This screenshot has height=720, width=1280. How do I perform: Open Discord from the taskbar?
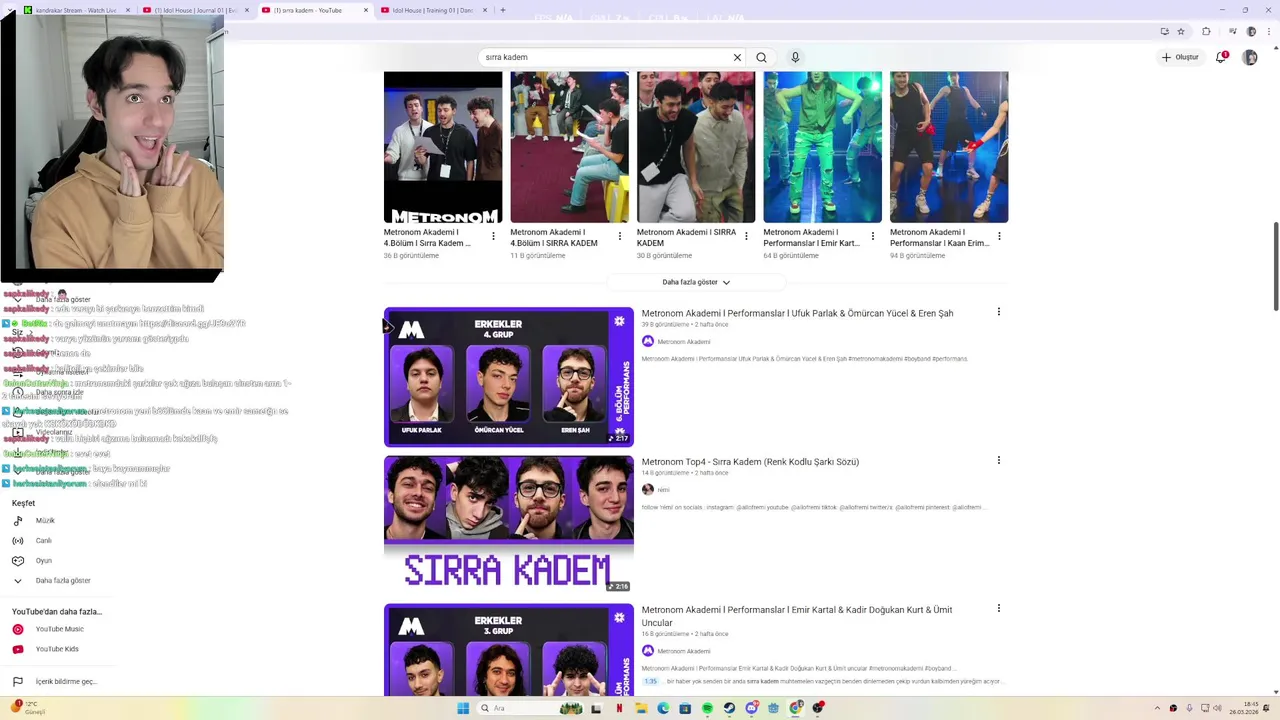(x=752, y=708)
